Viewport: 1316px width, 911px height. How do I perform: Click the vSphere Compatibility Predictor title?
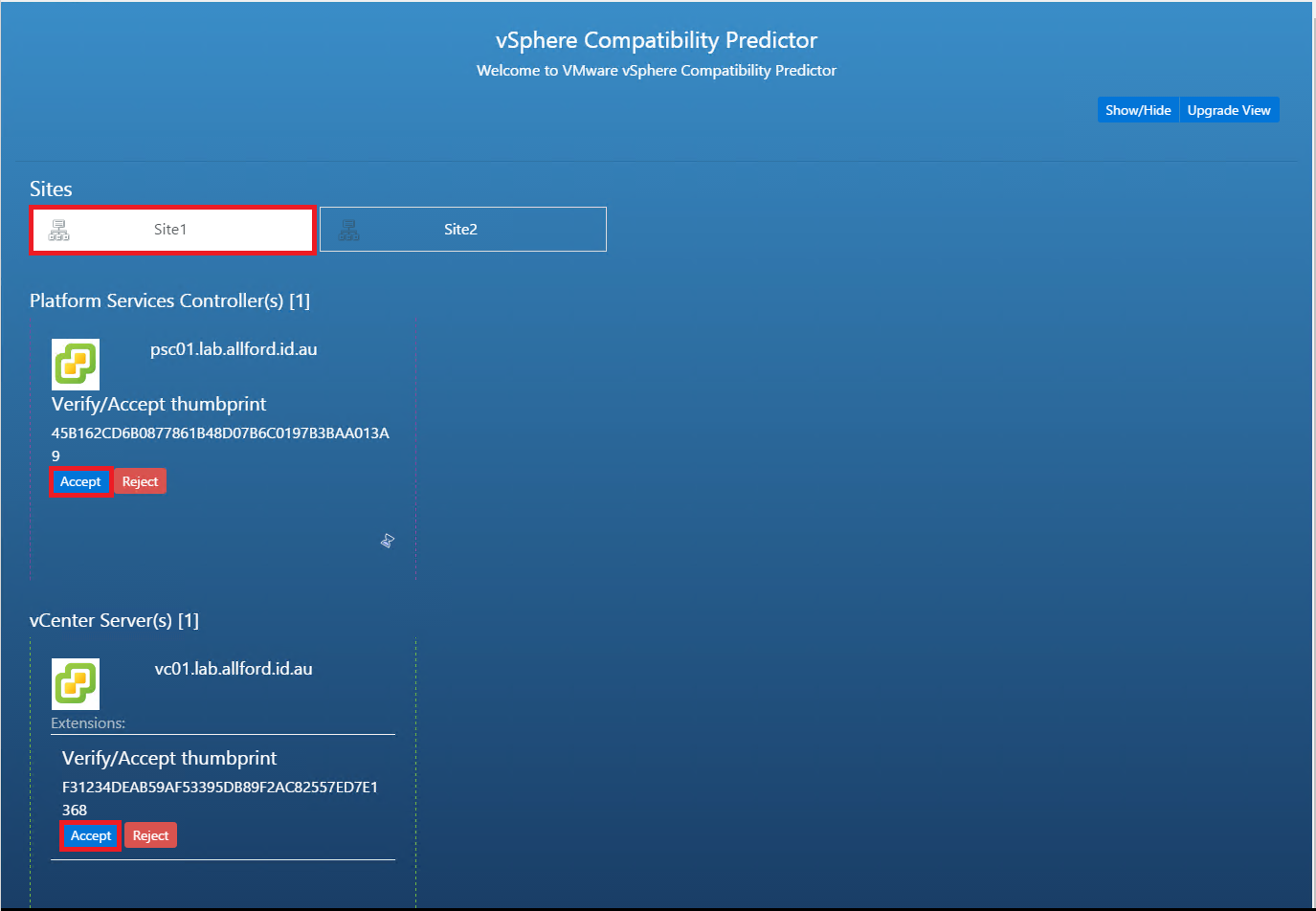point(657,40)
